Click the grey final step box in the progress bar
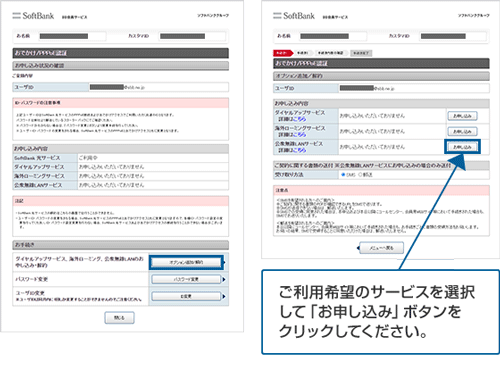 [x=361, y=53]
